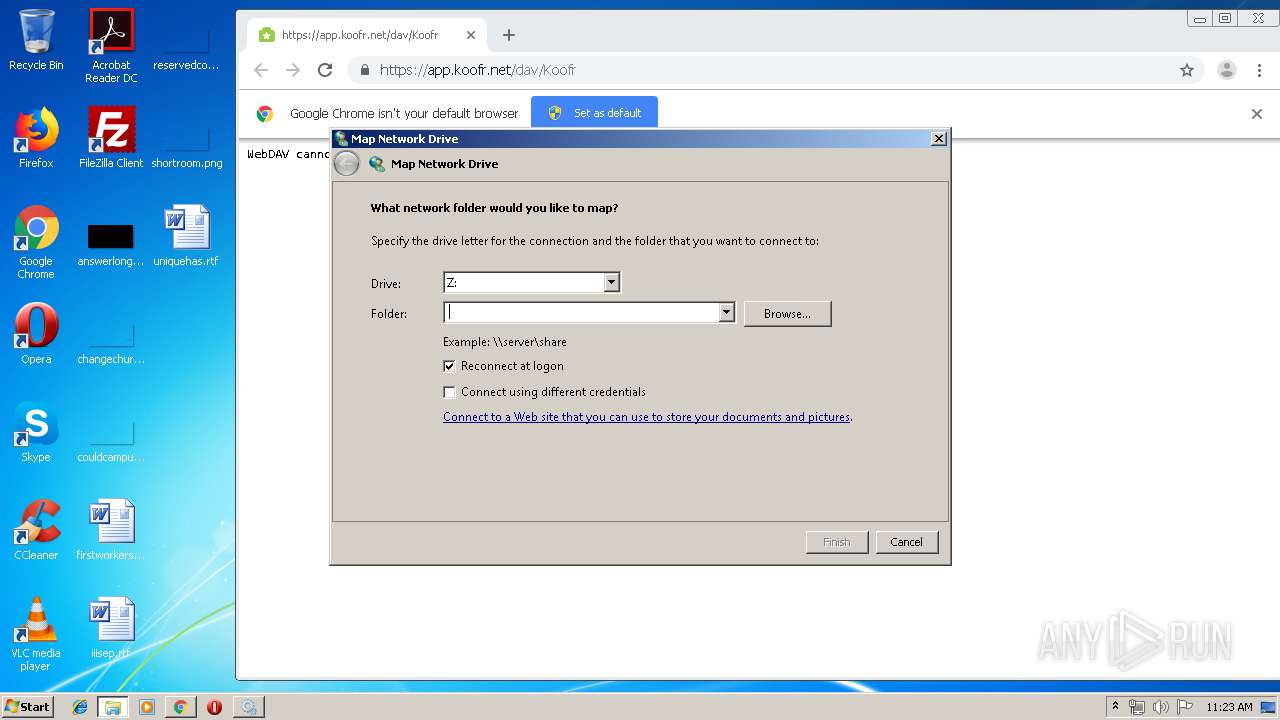The image size is (1280, 720).
Task: Open the Windows Start menu
Action: pos(28,707)
